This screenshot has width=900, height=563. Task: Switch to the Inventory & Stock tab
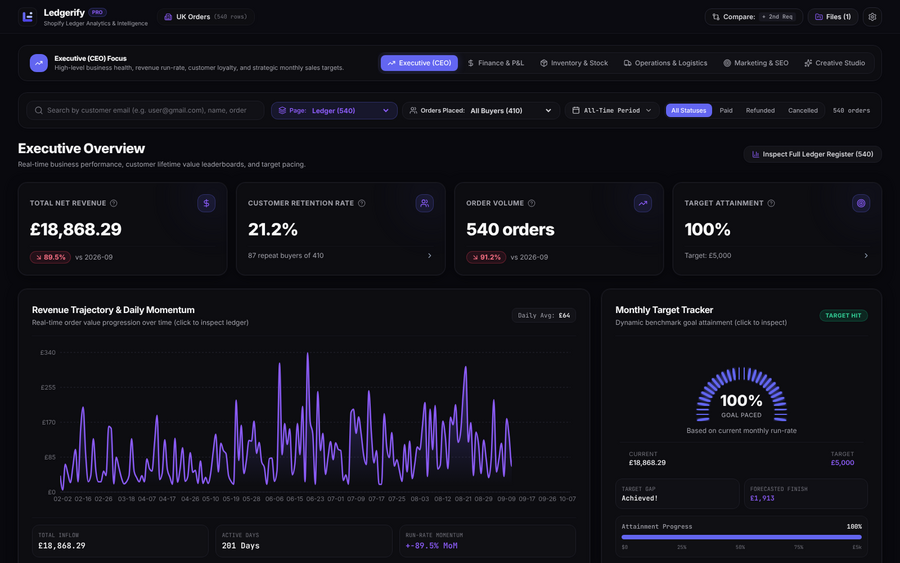(x=574, y=63)
